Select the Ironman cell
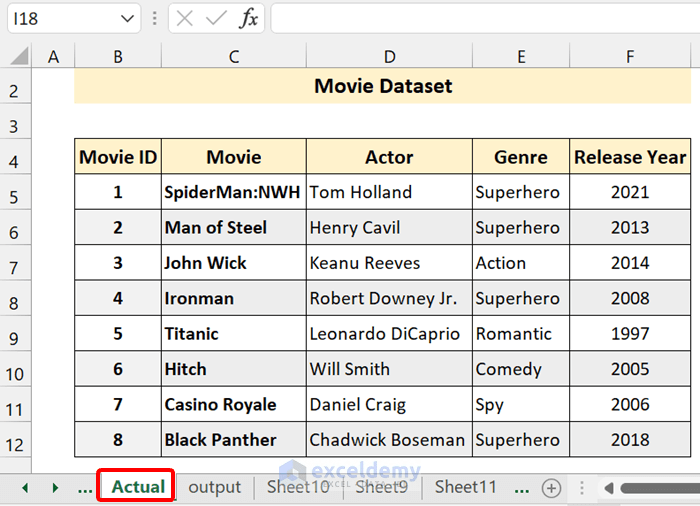The width and height of the screenshot is (700, 506). (x=234, y=298)
